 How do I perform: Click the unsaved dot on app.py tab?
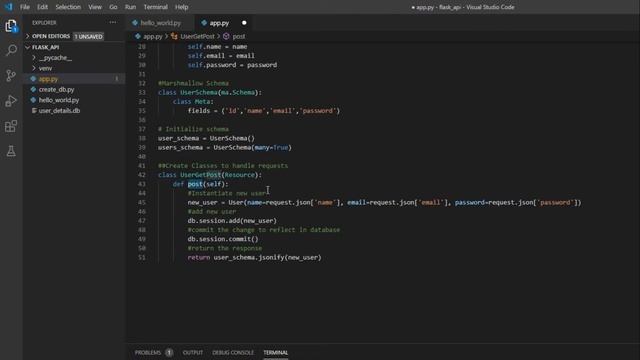(244, 23)
